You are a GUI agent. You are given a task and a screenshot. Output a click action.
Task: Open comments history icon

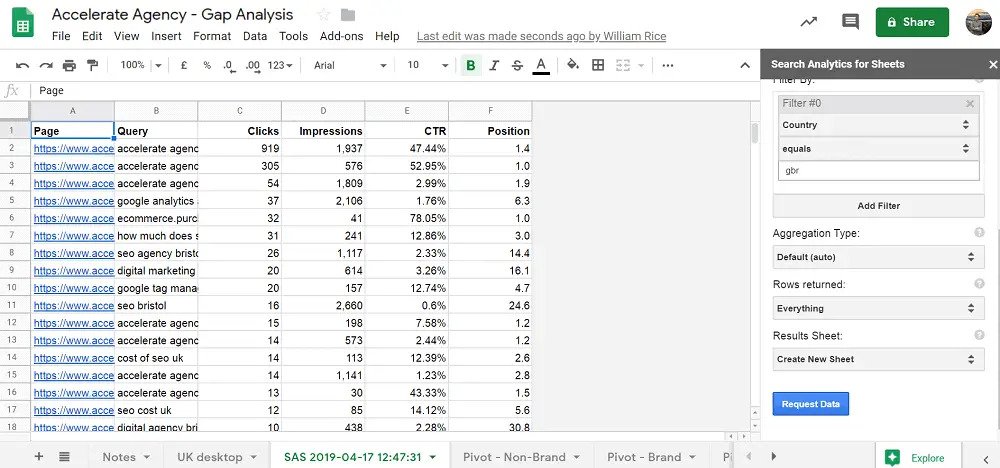click(x=850, y=22)
